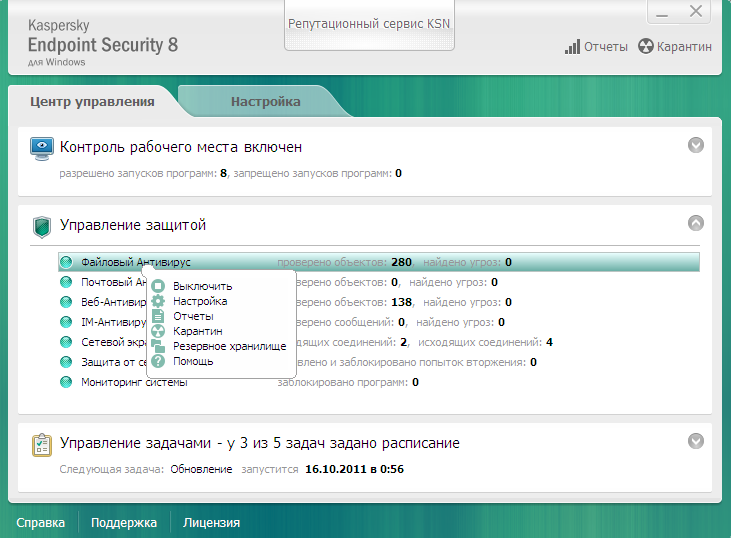
Task: Toggle status indicator of Веб-Антивирус
Action: pos(66,302)
